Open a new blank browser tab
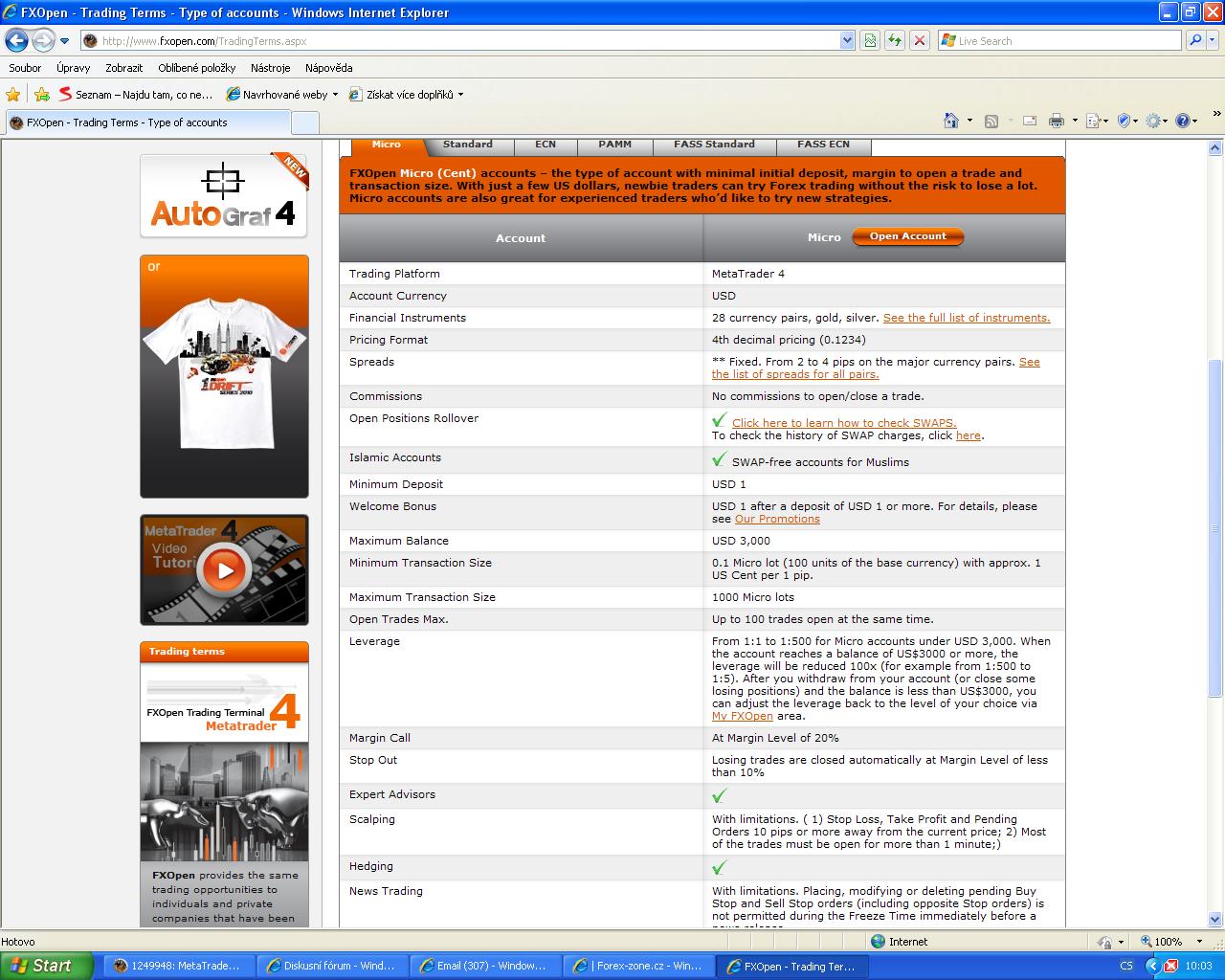 click(x=304, y=122)
